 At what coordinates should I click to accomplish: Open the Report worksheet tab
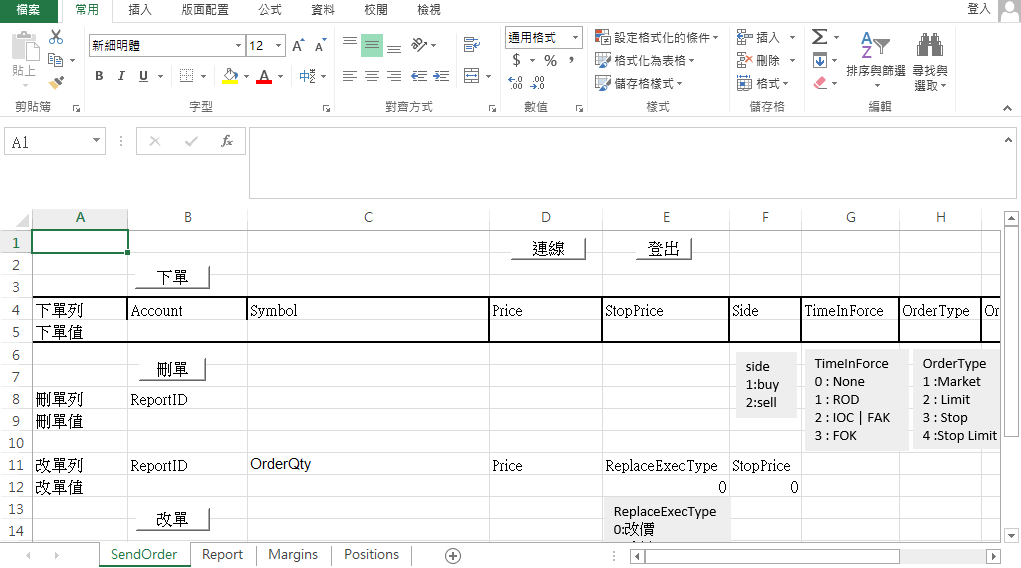point(222,555)
